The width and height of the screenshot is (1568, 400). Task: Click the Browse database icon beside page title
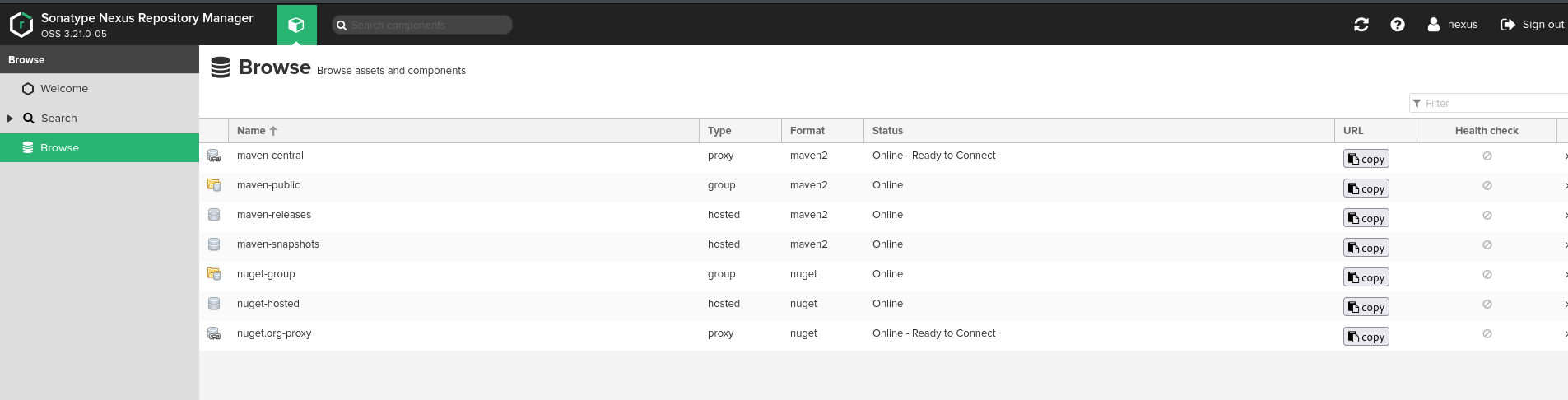[221, 67]
